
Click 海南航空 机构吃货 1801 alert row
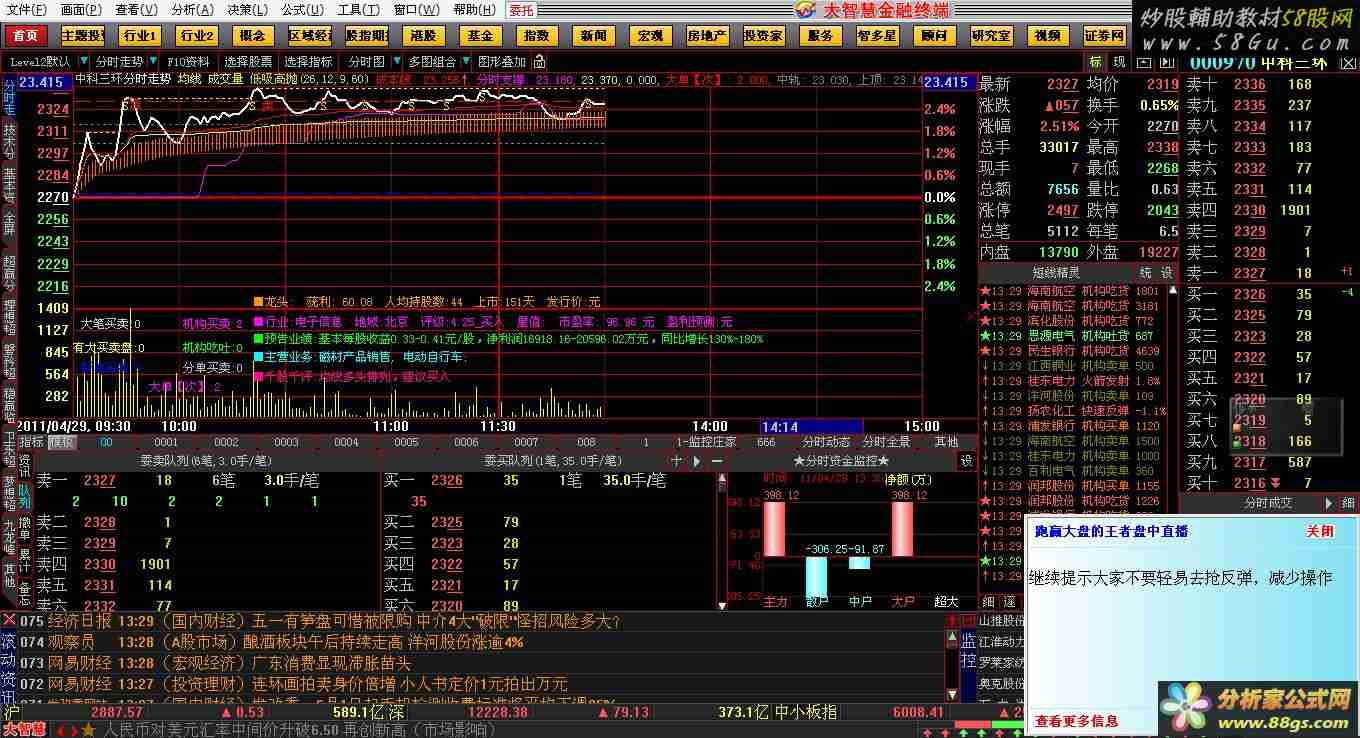tap(1072, 291)
